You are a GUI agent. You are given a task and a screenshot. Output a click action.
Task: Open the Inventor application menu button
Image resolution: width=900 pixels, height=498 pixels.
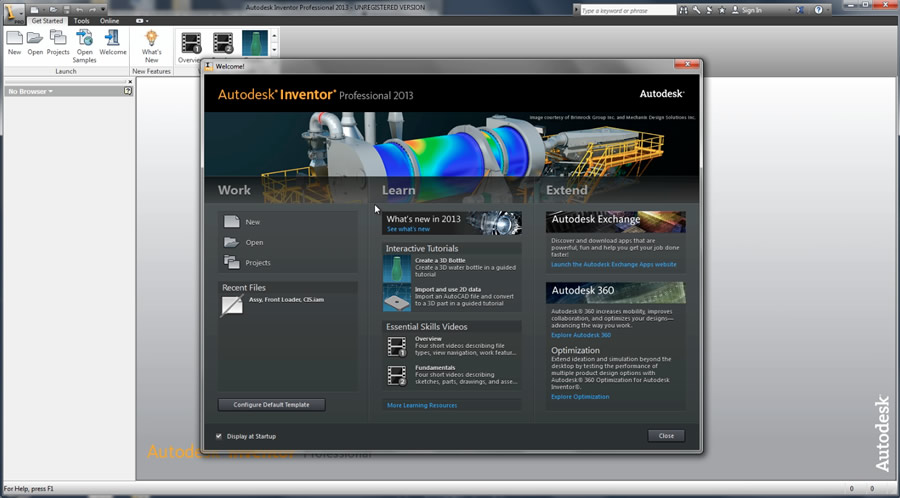coord(14,14)
